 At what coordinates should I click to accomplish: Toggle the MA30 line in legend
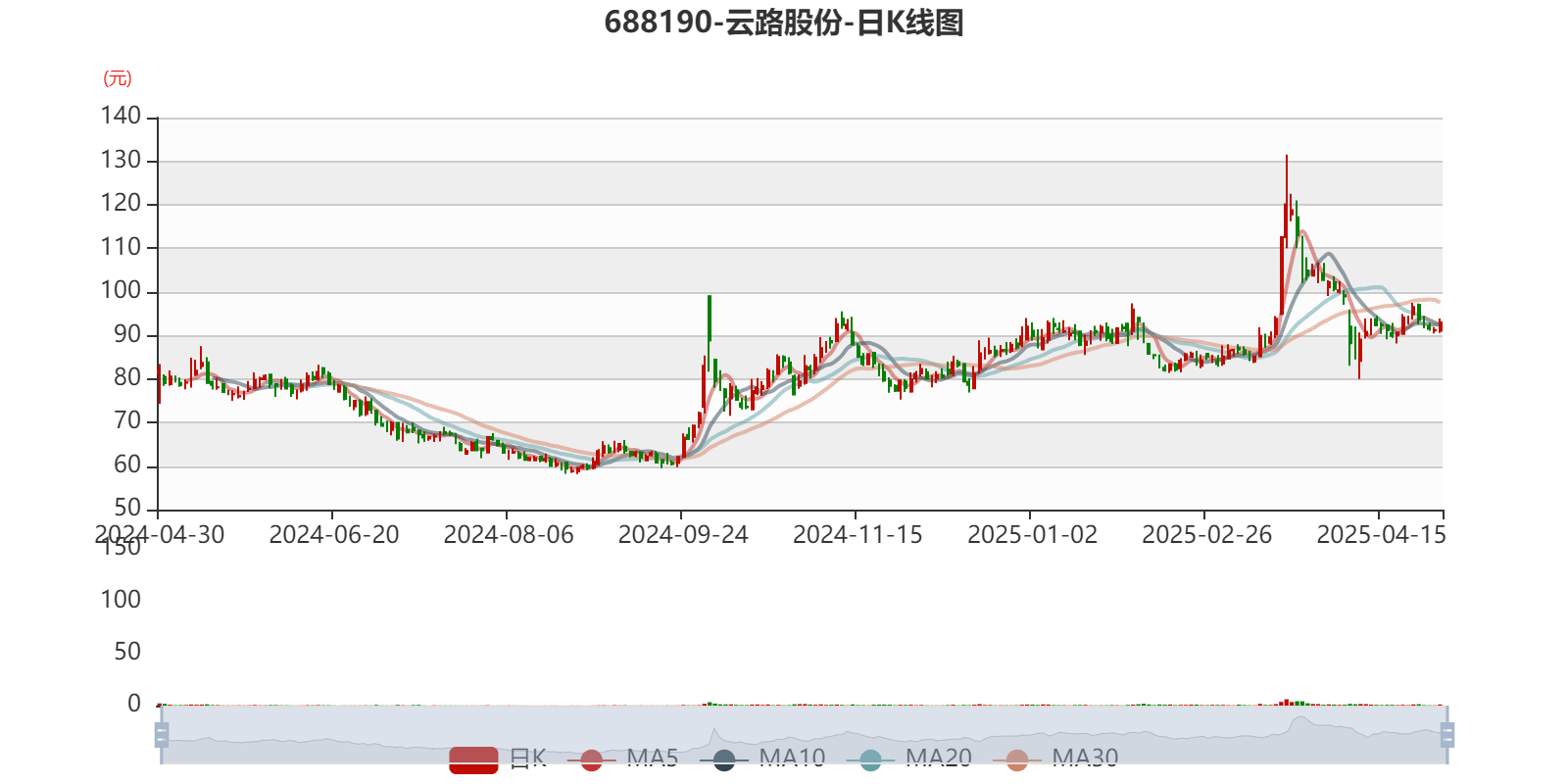(x=1055, y=759)
